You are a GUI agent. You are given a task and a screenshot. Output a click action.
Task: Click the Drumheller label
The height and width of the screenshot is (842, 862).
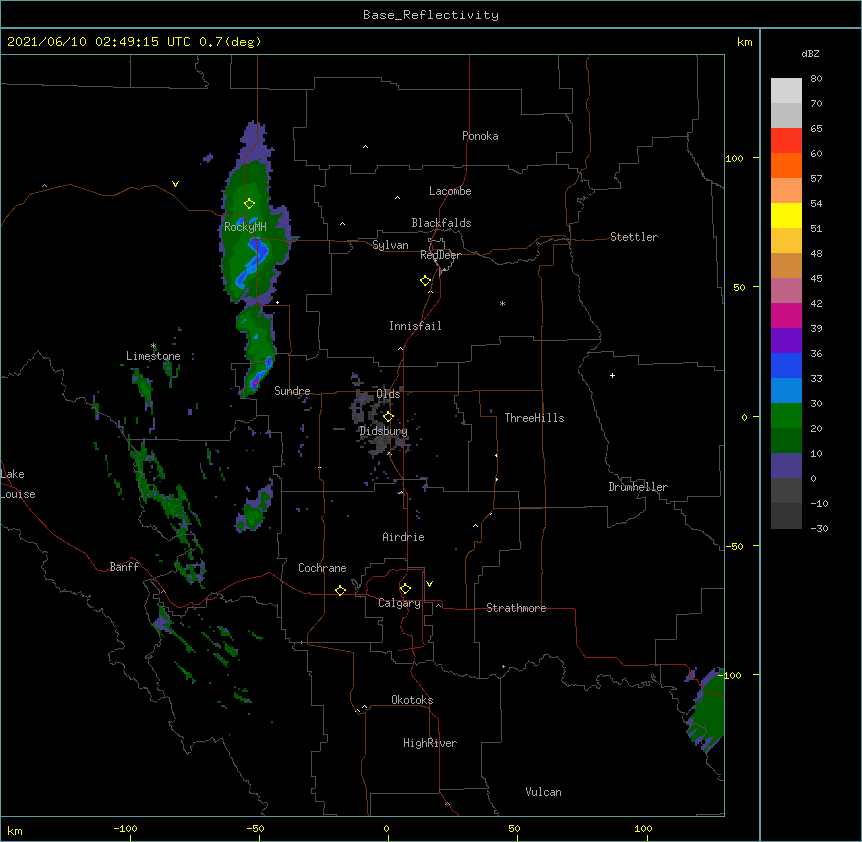tap(638, 487)
